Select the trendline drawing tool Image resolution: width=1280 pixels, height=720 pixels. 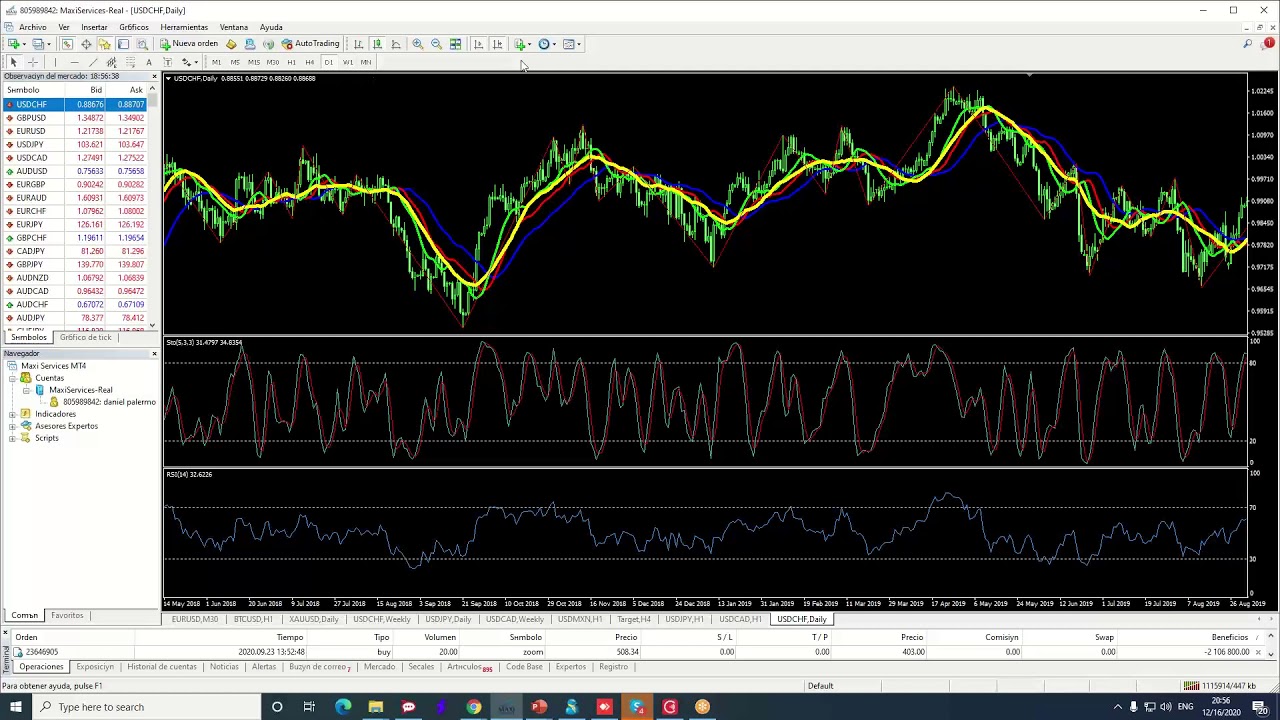coord(93,62)
